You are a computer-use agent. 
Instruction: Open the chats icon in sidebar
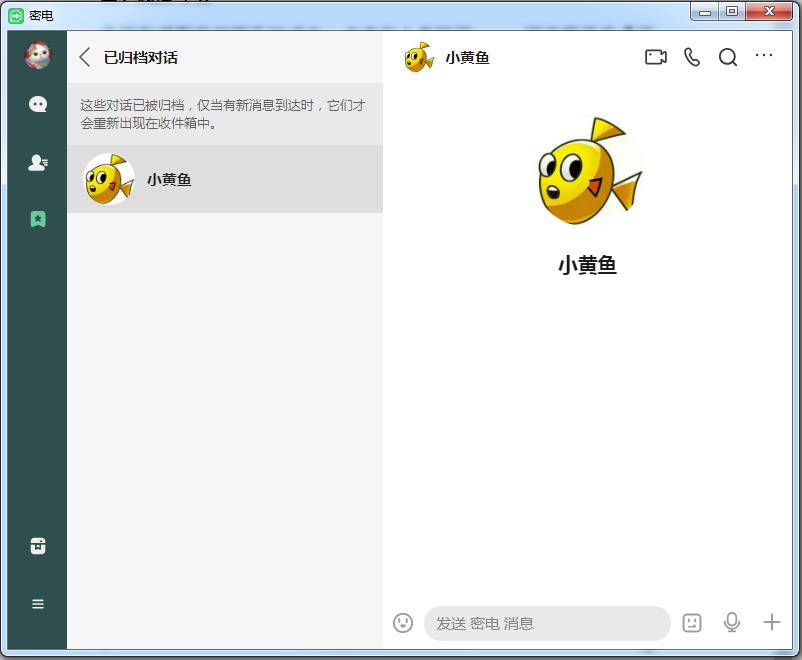click(x=38, y=105)
